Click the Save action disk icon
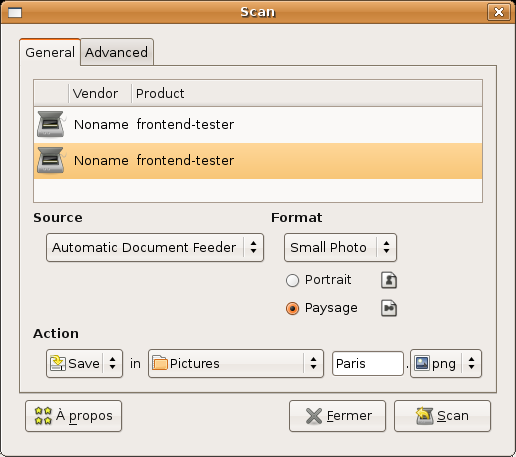This screenshot has width=516, height=457. [x=58, y=363]
